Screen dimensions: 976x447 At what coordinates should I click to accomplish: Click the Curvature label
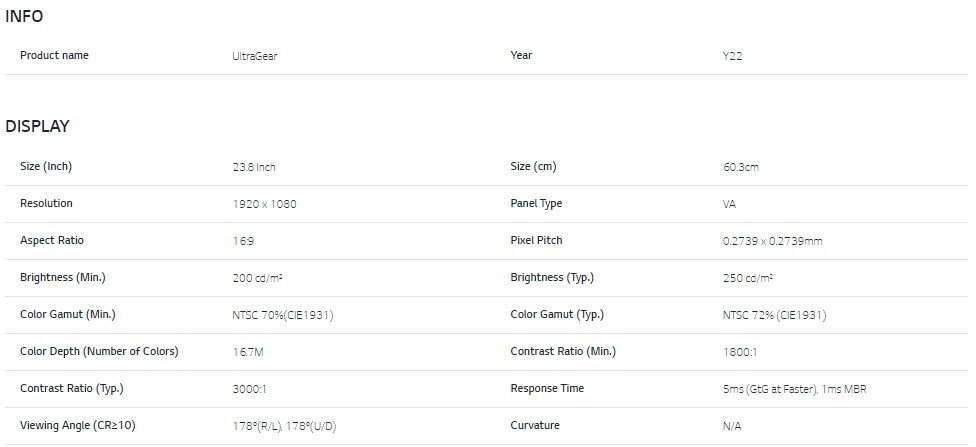point(535,425)
